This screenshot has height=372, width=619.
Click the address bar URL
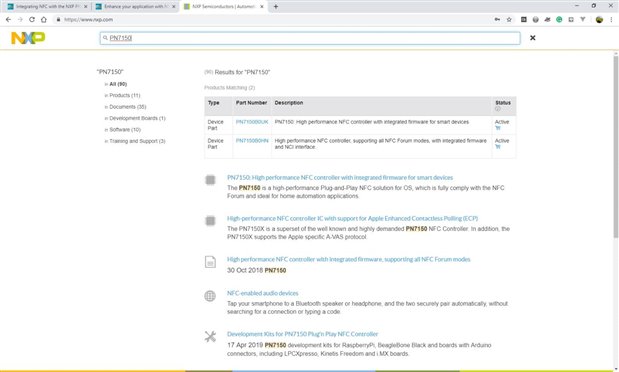click(88, 19)
